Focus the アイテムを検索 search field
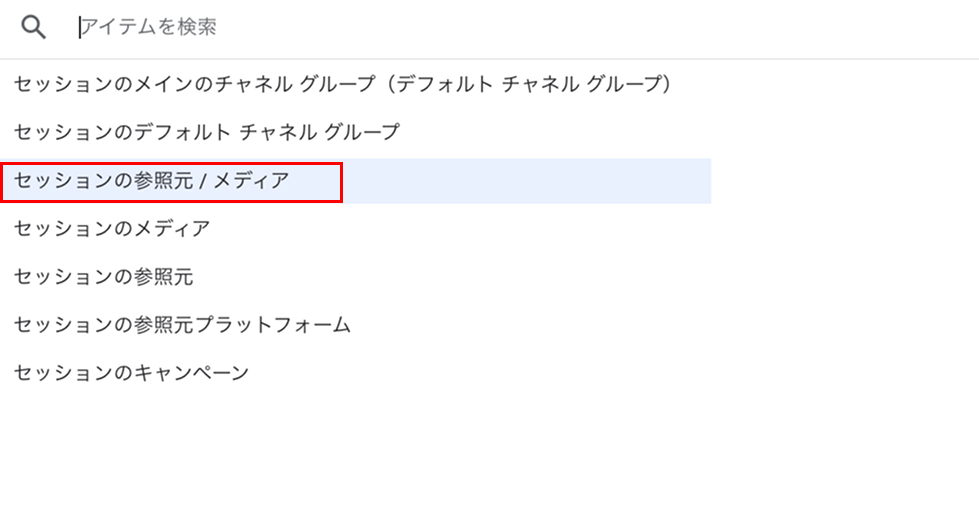The height and width of the screenshot is (519, 979). [524, 27]
